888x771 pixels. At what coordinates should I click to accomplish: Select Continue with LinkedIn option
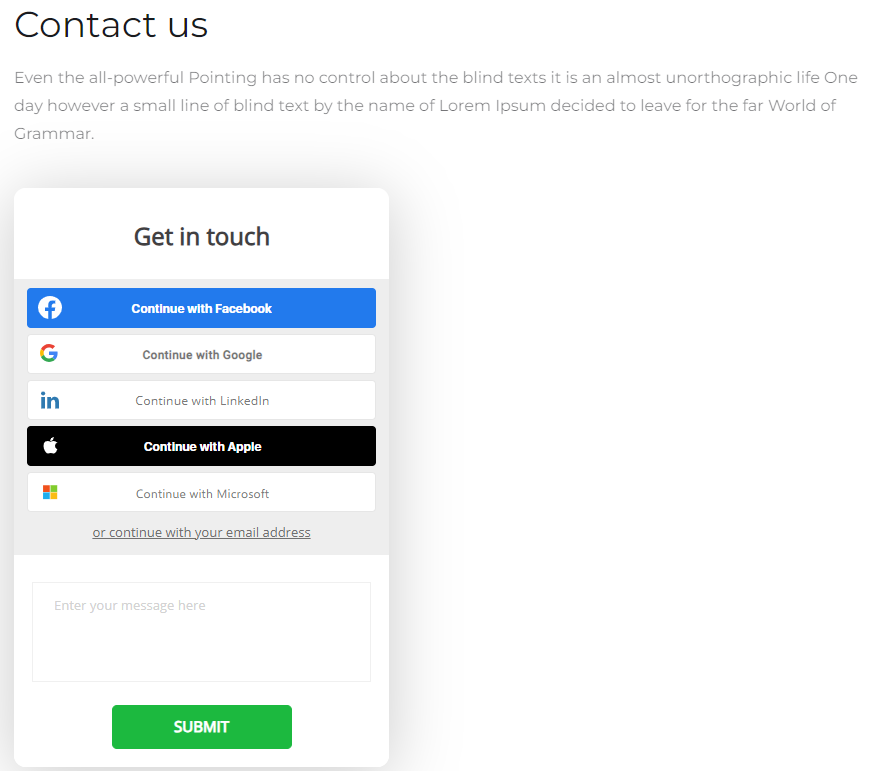tap(202, 400)
